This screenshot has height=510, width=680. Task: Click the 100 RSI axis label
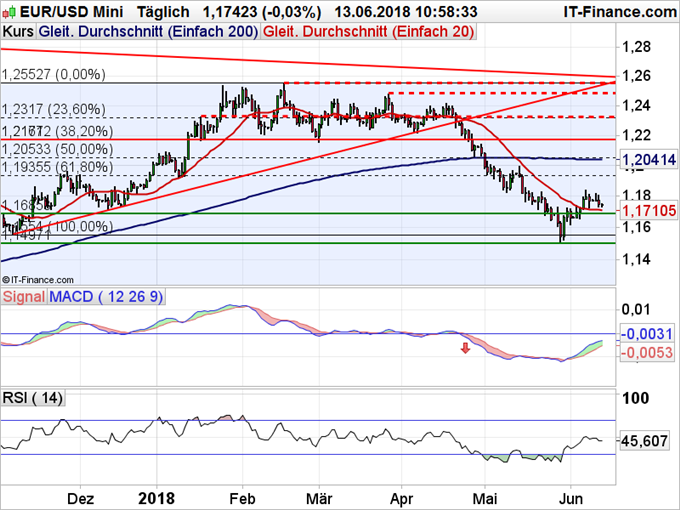[635, 398]
